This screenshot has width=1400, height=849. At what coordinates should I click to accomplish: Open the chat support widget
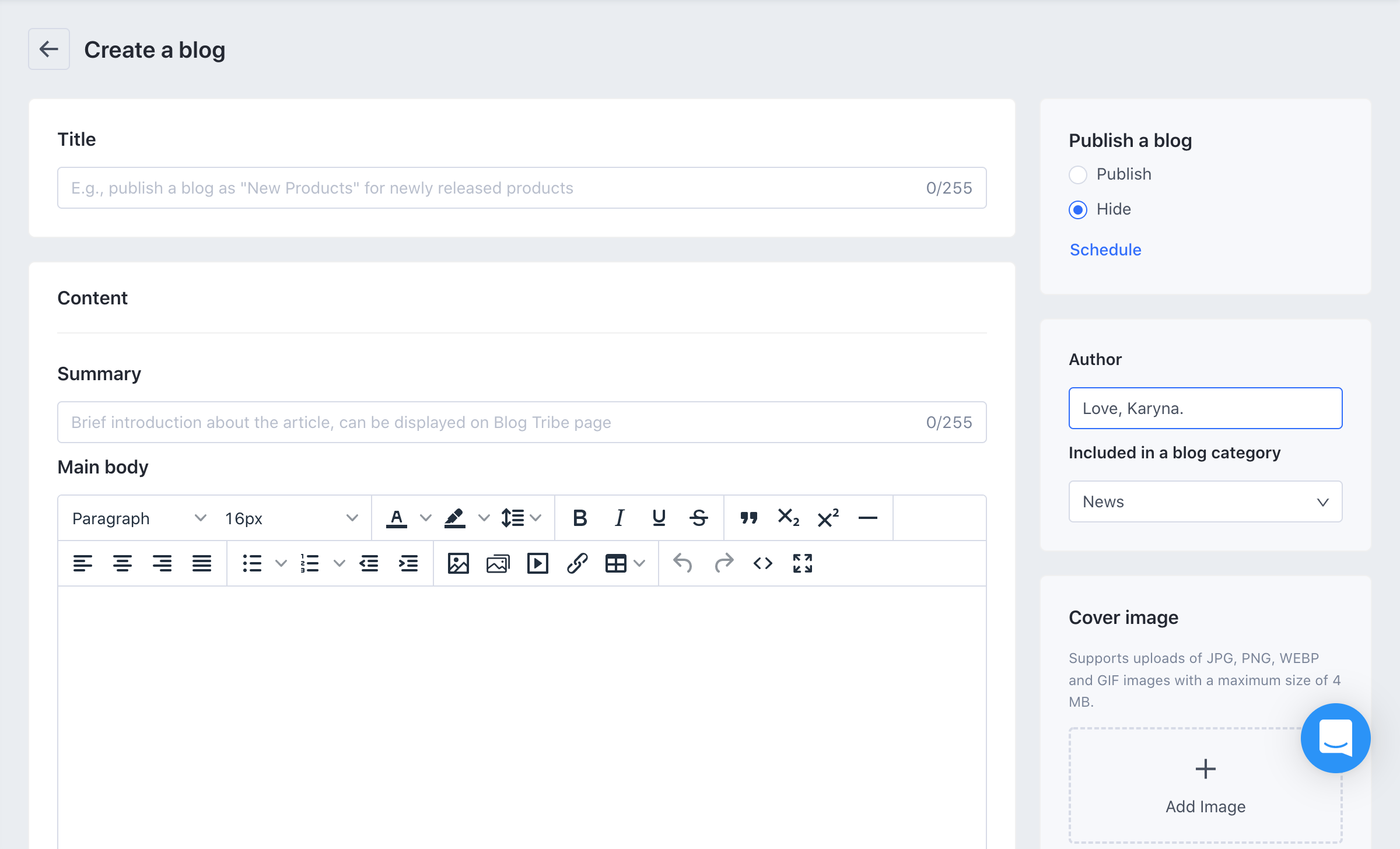[1335, 738]
